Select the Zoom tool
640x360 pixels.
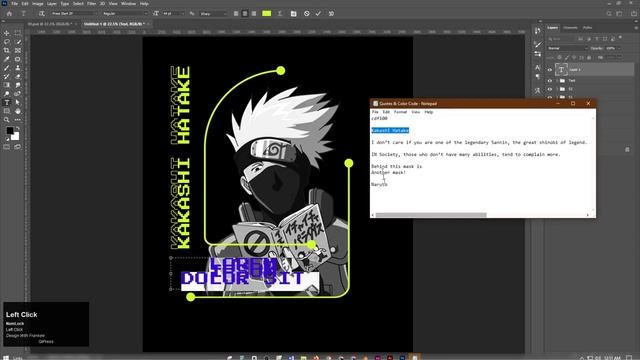point(7,120)
